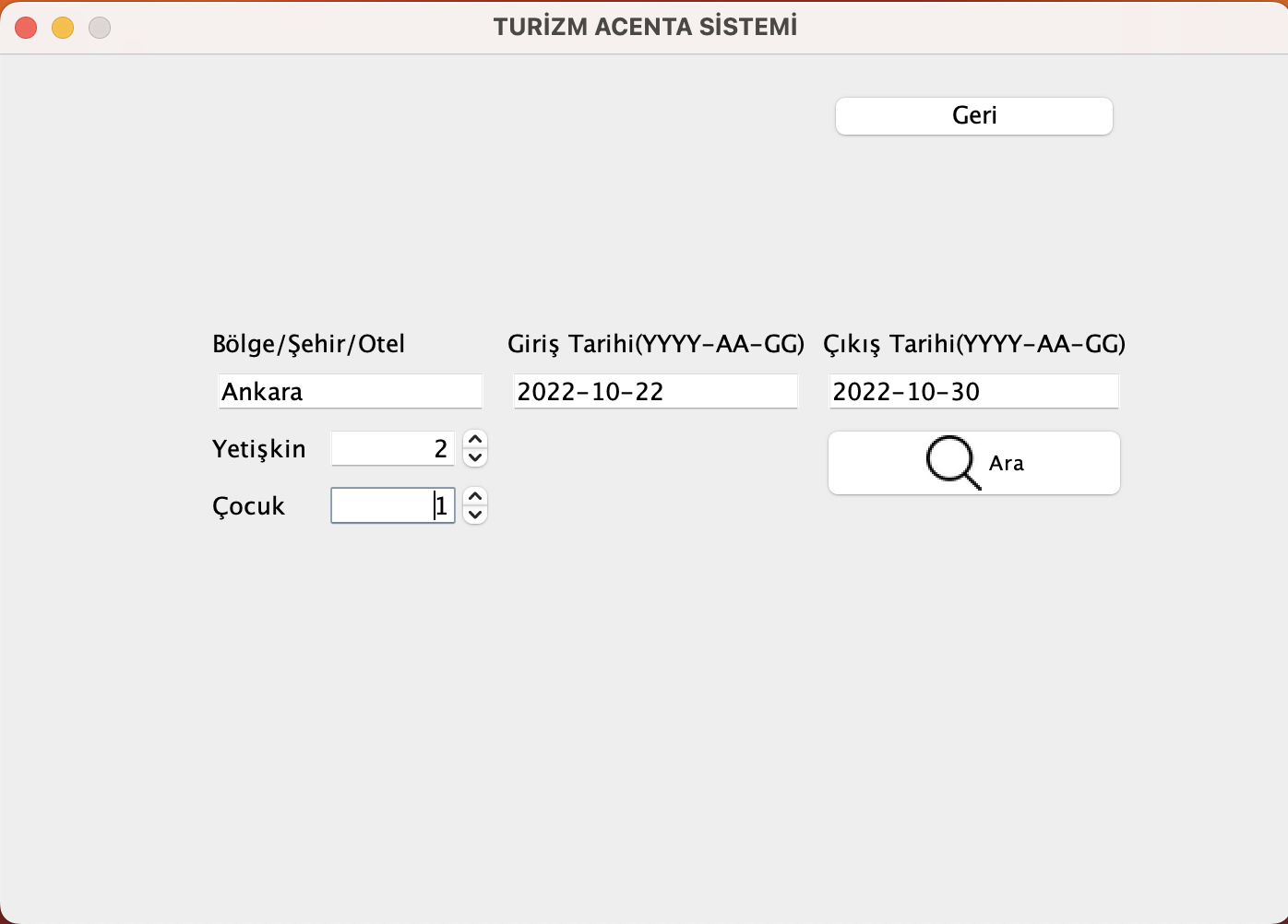Viewport: 1288px width, 924px height.
Task: Select the Yetişkin number field showing 2
Action: tap(392, 448)
